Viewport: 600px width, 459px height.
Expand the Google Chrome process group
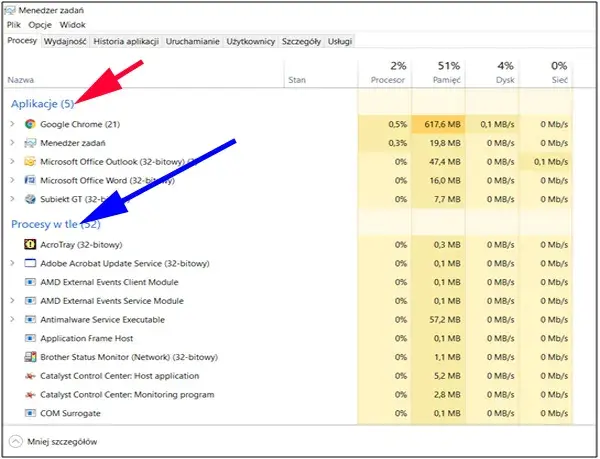tap(12, 124)
